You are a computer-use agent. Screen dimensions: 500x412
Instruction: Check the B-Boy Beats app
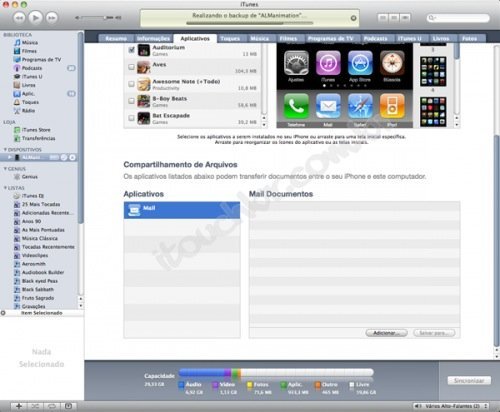(x=131, y=101)
